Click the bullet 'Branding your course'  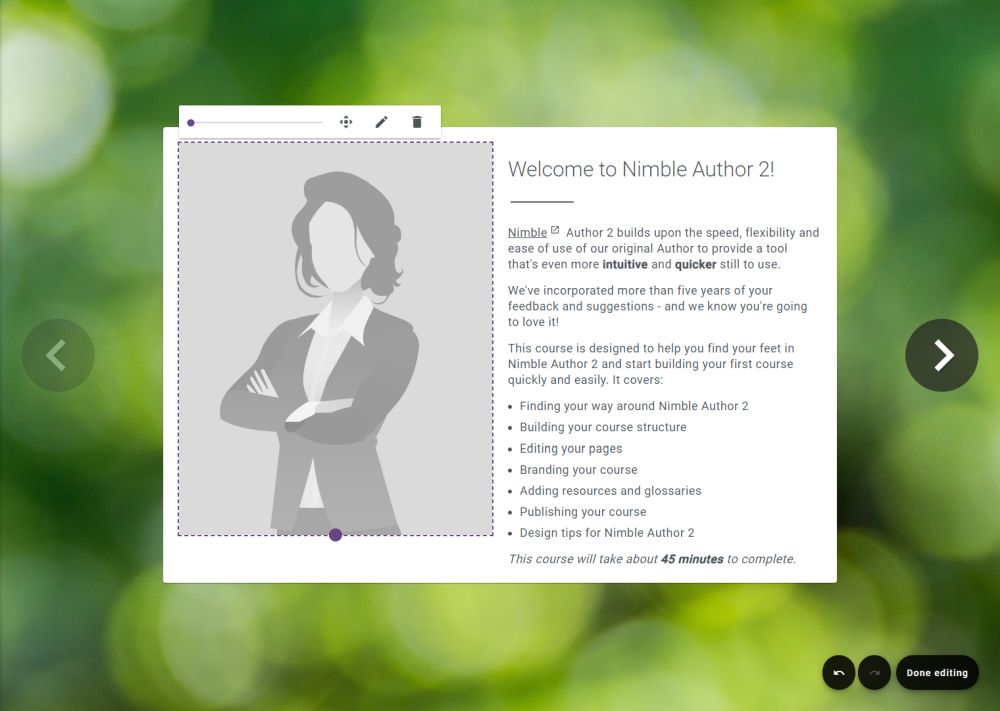point(578,470)
